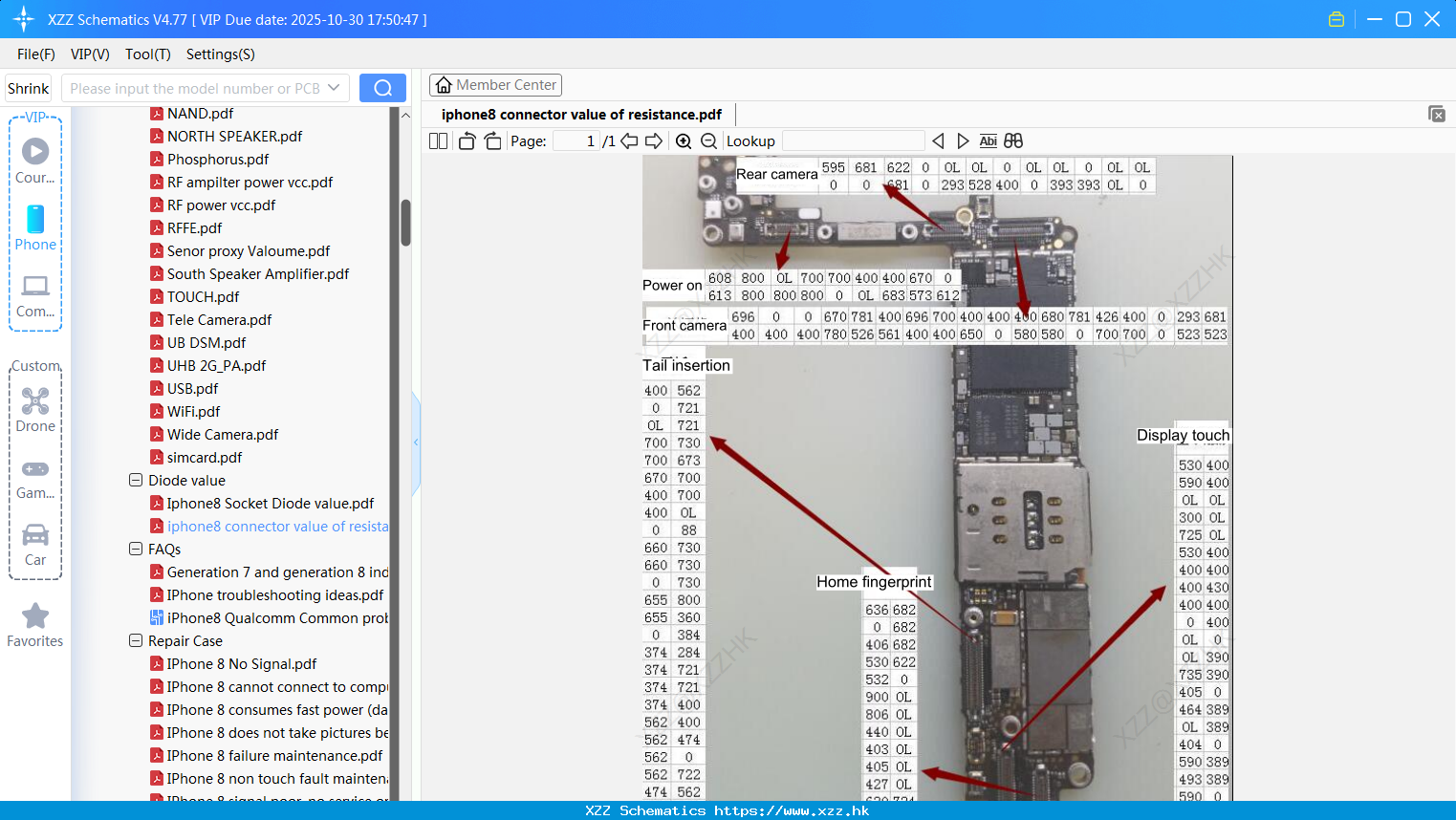Click the Page number field

[576, 141]
